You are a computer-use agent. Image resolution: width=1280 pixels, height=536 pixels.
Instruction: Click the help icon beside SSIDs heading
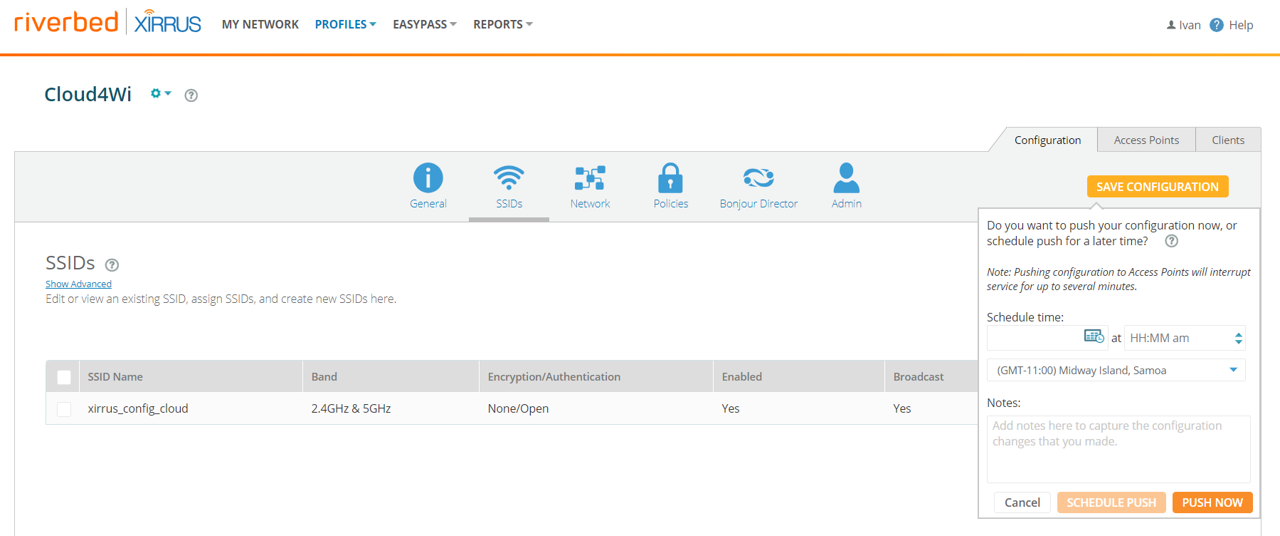click(112, 265)
